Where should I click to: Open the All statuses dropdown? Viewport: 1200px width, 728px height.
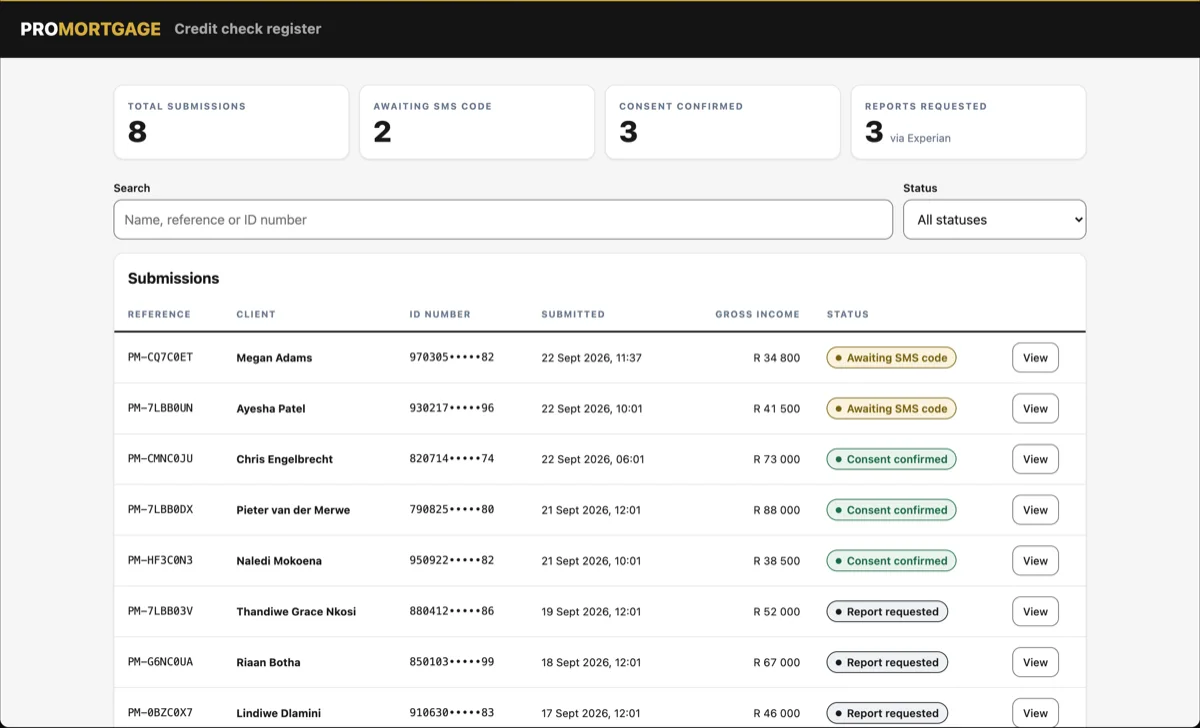point(994,219)
